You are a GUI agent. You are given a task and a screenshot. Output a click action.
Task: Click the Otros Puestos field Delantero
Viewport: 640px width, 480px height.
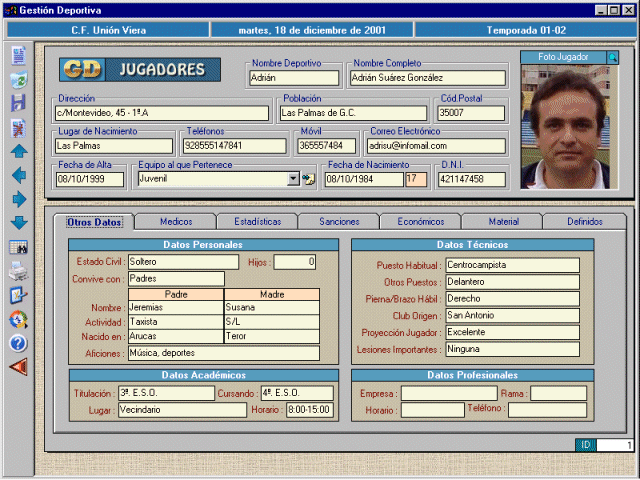[x=512, y=282]
